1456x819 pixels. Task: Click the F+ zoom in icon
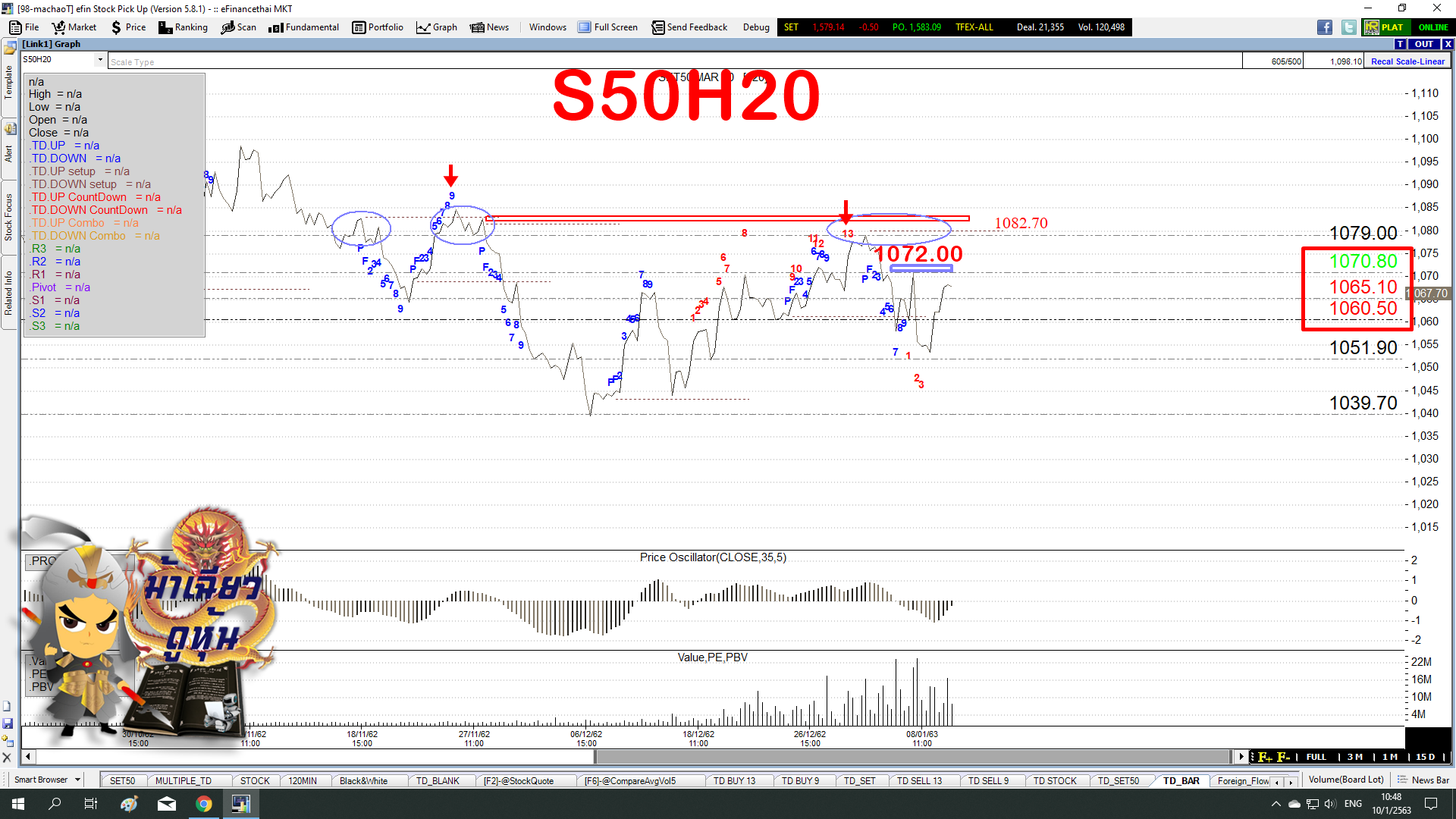click(x=1265, y=757)
